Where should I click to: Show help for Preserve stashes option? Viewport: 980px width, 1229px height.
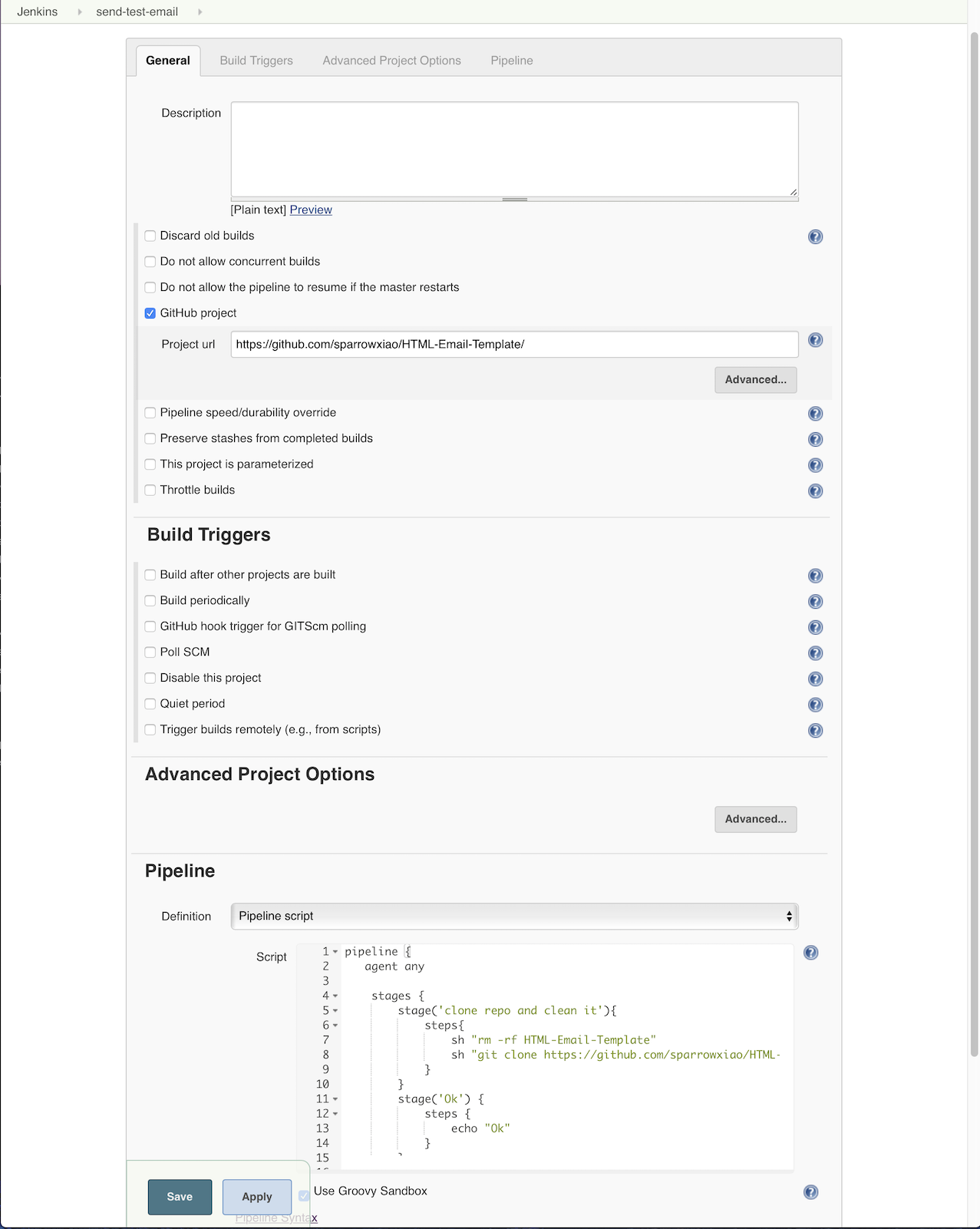815,439
